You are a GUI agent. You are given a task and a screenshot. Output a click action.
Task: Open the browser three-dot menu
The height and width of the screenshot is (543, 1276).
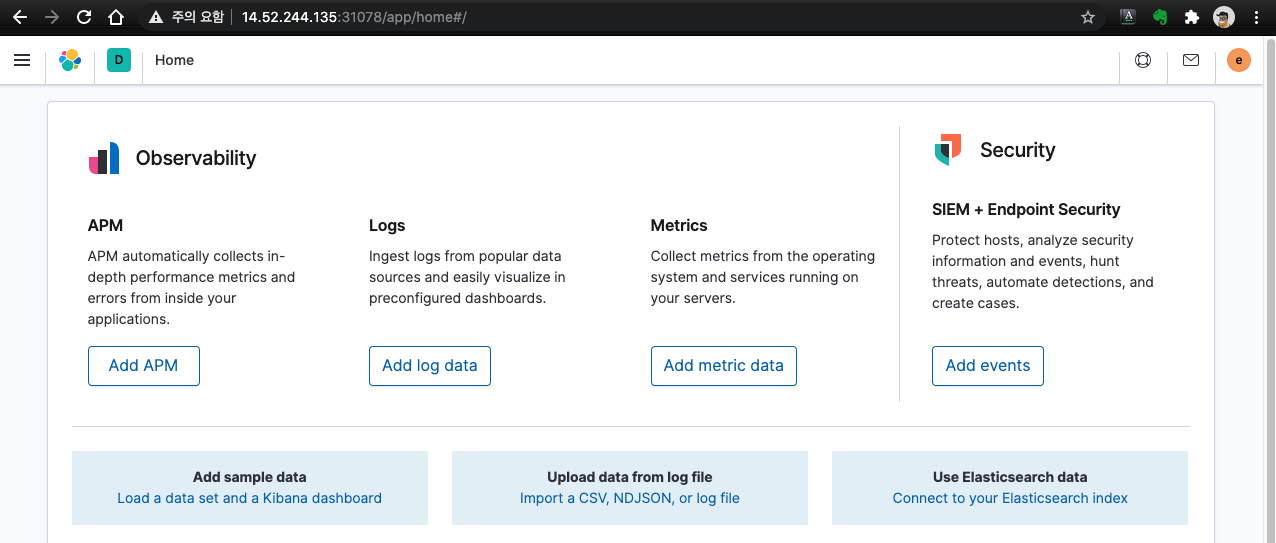(x=1256, y=17)
